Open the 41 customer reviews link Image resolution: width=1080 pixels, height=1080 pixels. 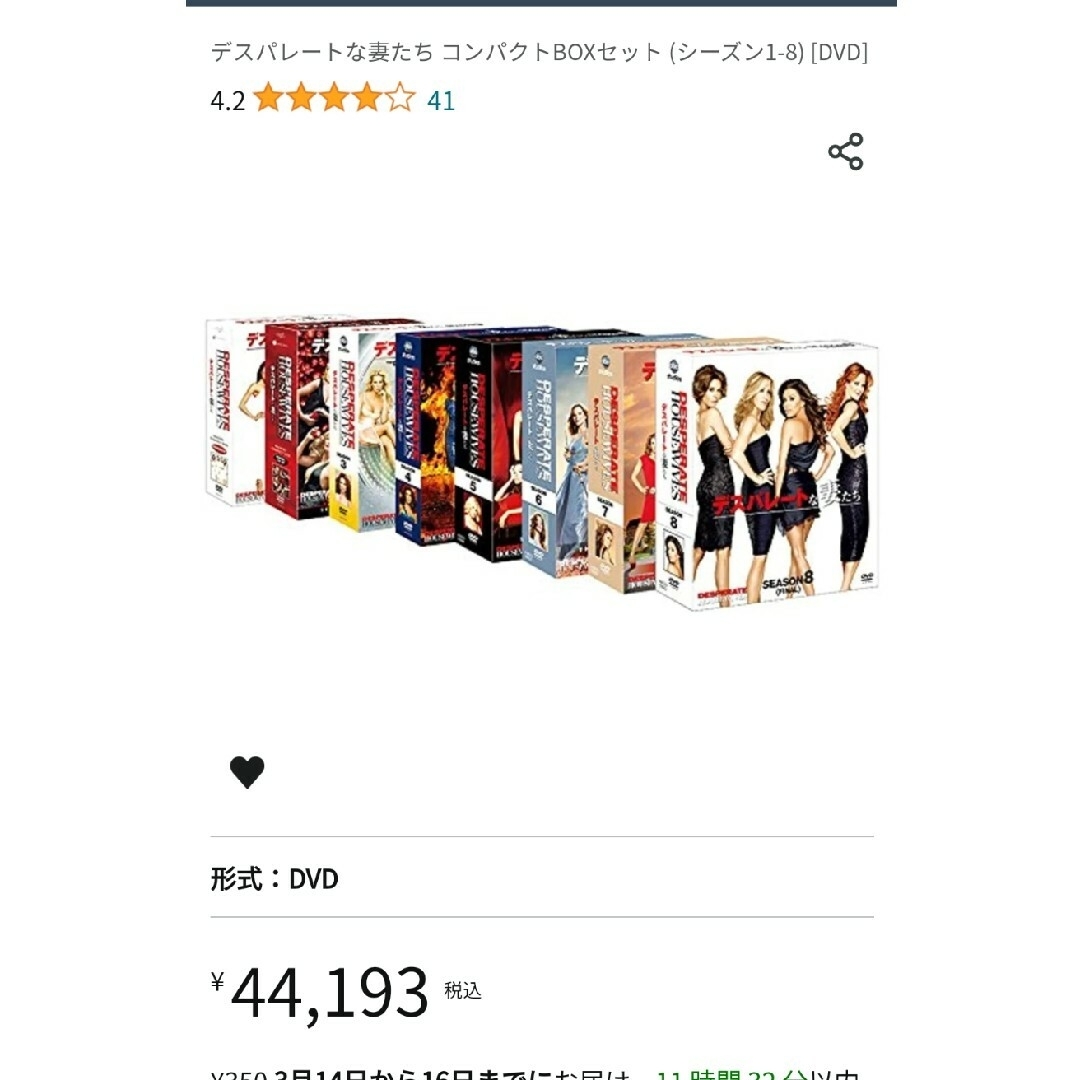[x=441, y=101]
